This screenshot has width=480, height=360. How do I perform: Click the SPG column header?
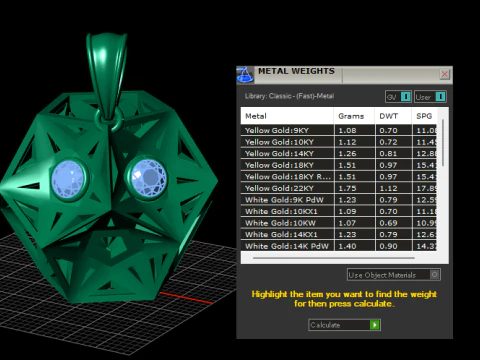point(424,116)
